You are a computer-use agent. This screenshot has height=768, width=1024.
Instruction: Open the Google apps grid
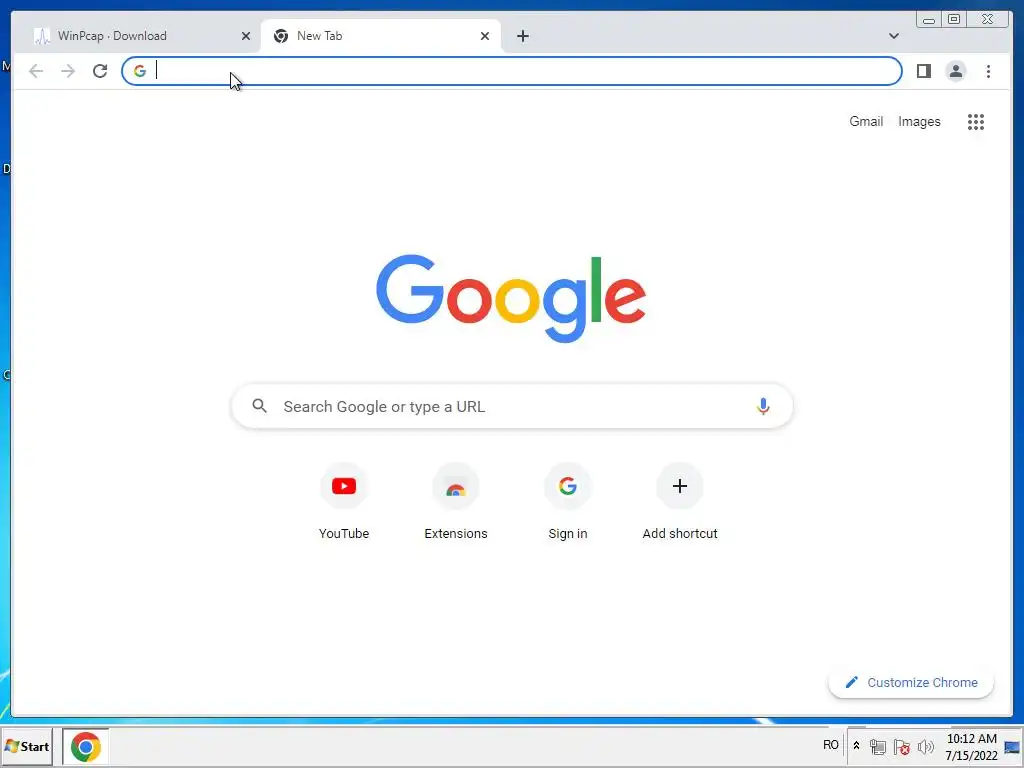976,121
